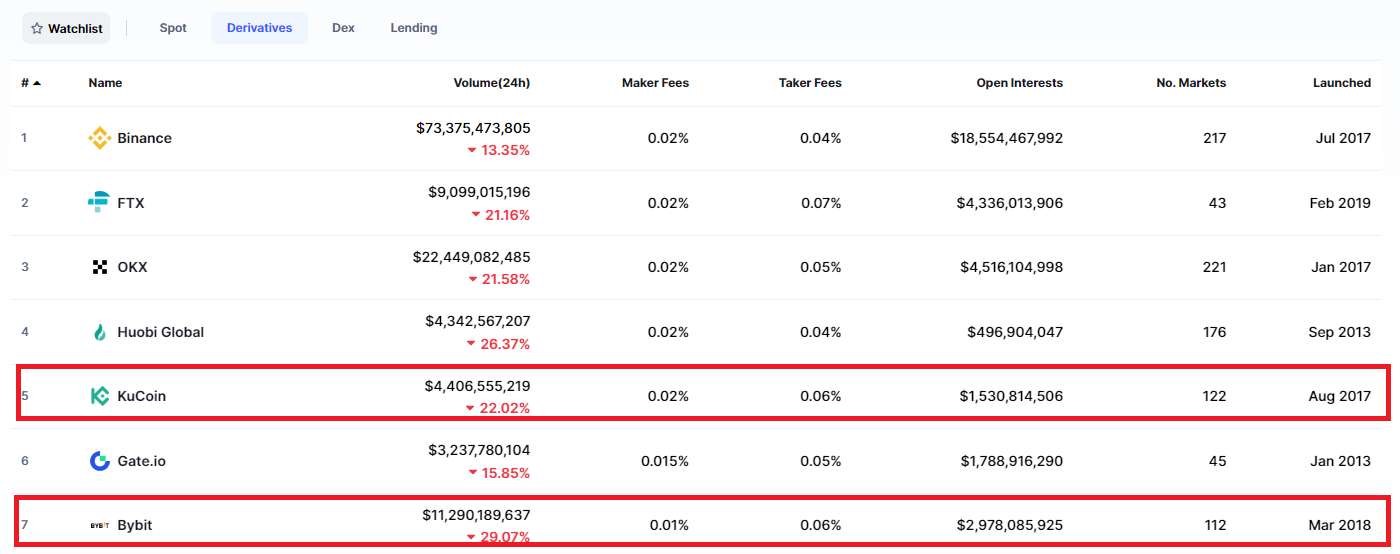The width and height of the screenshot is (1400, 554).
Task: Click Binance 13.35% volume change
Action: [x=499, y=150]
